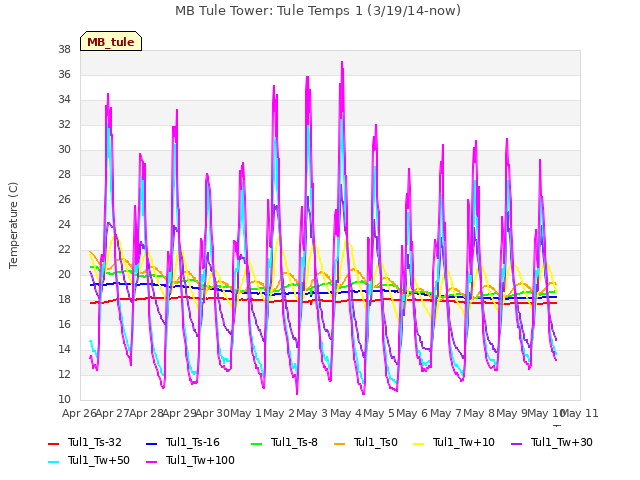This screenshot has height=480, width=640.
Task: Select the Tul1_Tw+100 legend label
Action: [x=200, y=460]
